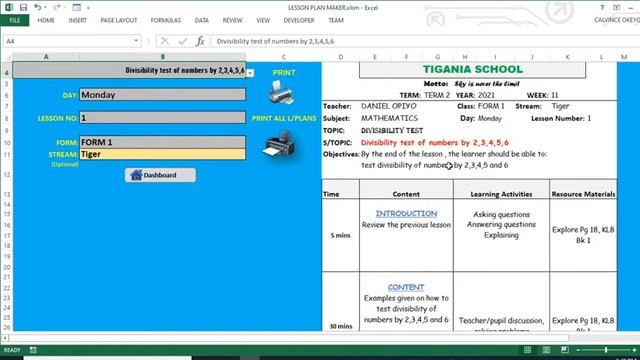
Task: Click the LESSON NO field showing 1
Action: point(162,118)
